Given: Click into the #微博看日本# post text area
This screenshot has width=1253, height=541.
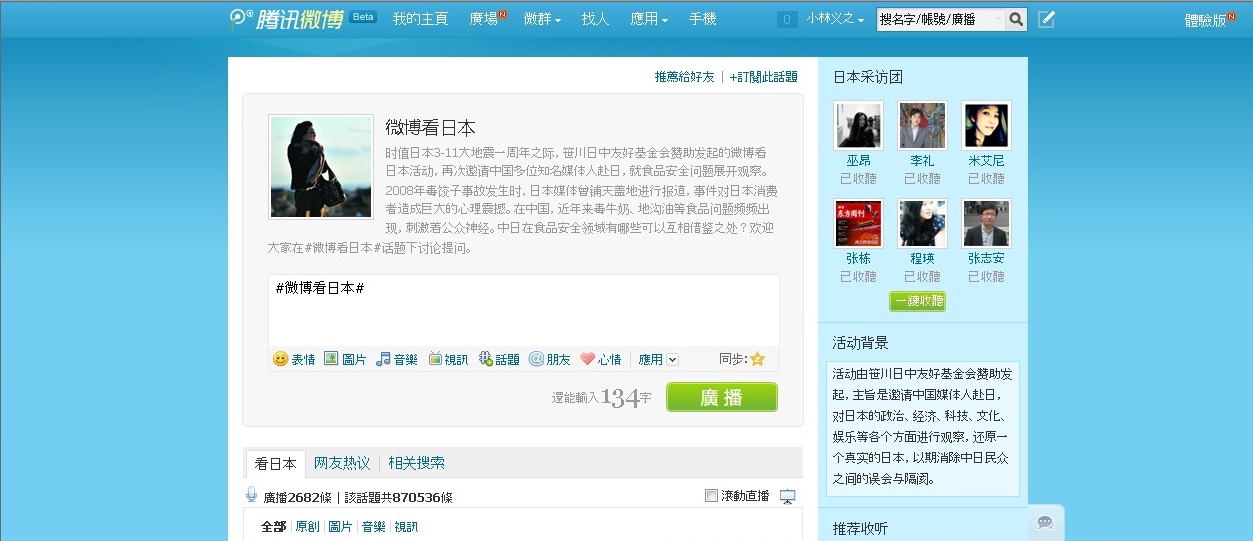Looking at the screenshot, I should tap(524, 310).
